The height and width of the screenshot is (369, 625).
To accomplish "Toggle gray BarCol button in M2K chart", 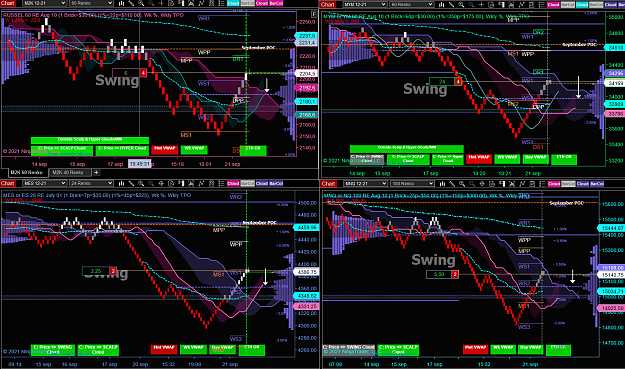I will click(248, 3).
